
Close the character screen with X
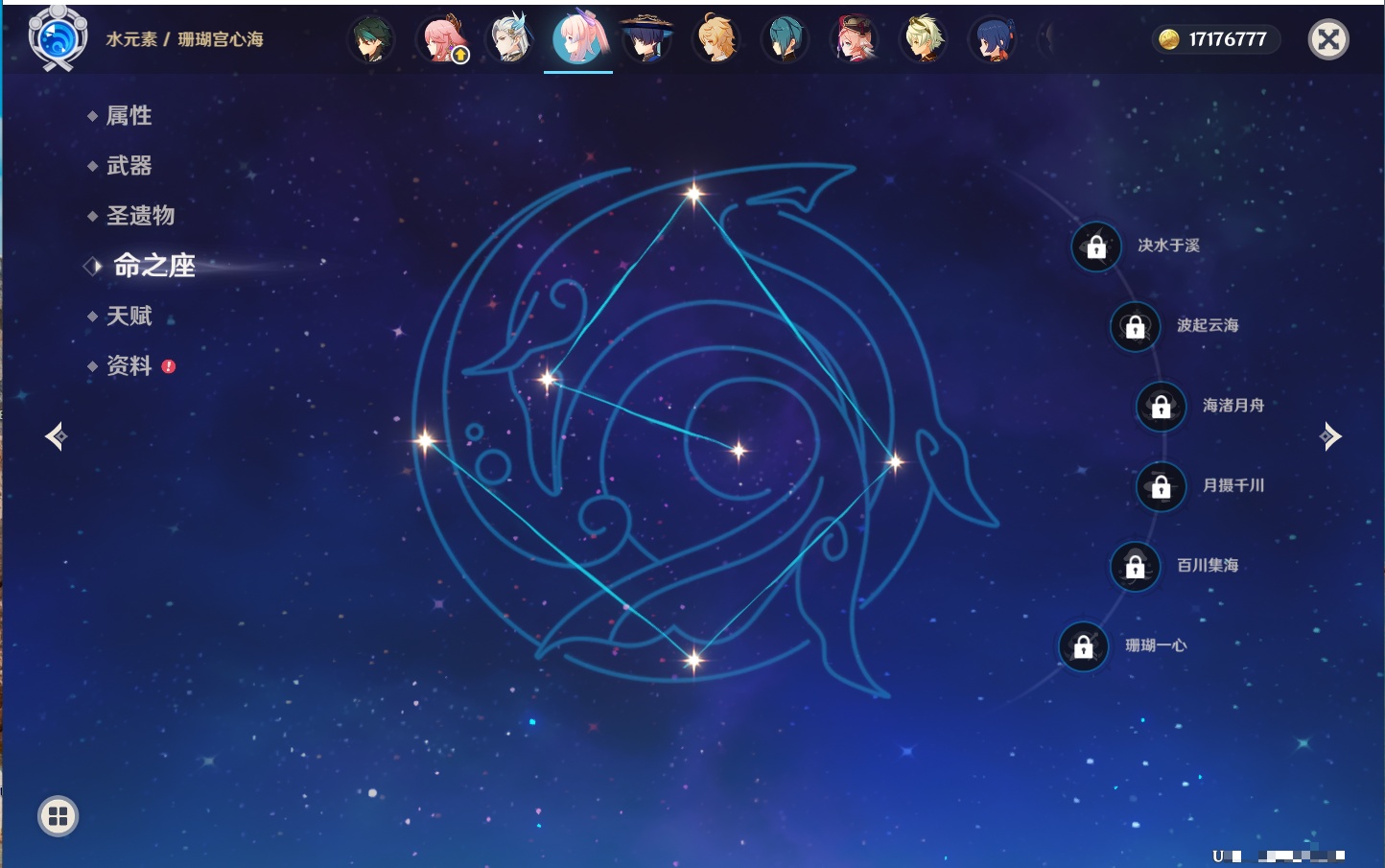pos(1328,39)
